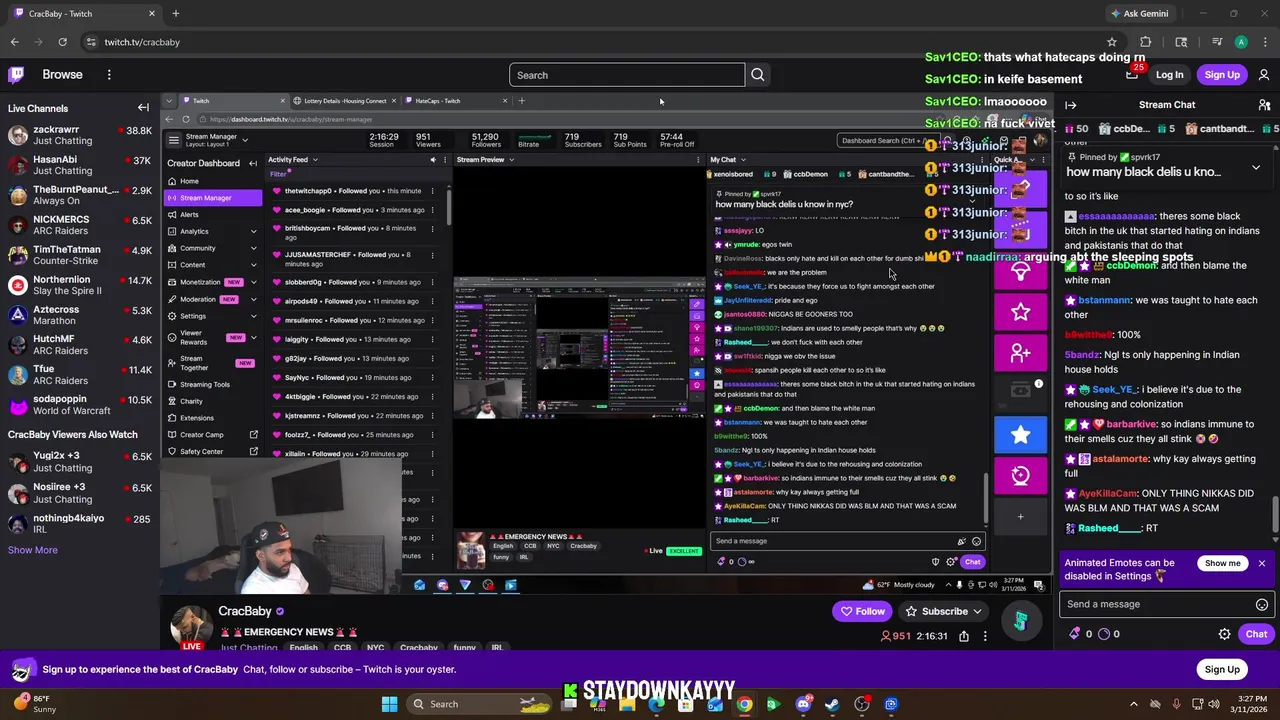Open Northernlion channel in sidebar
Viewport: 1280px width, 720px height.
(x=79, y=285)
